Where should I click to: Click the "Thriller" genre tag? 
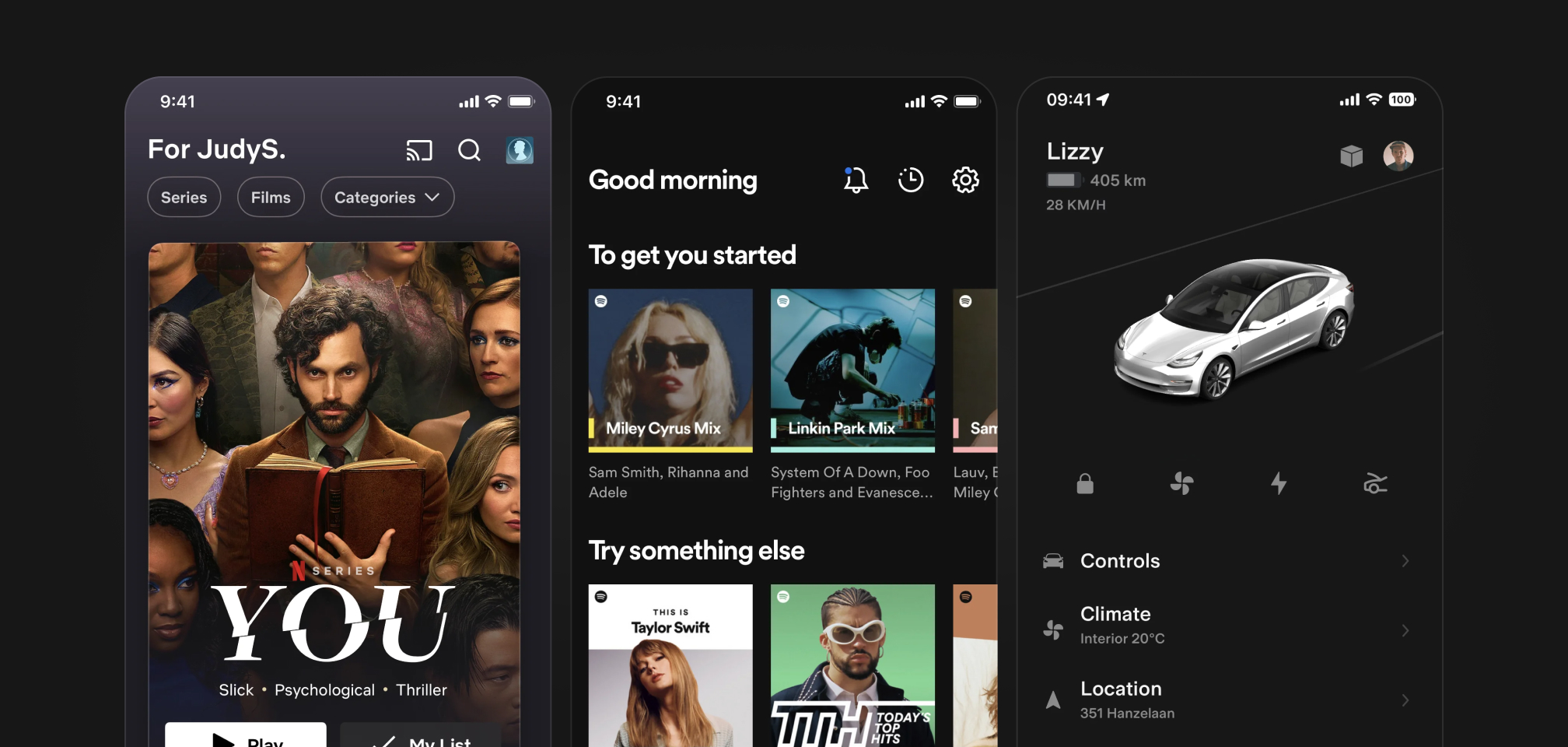coord(422,690)
